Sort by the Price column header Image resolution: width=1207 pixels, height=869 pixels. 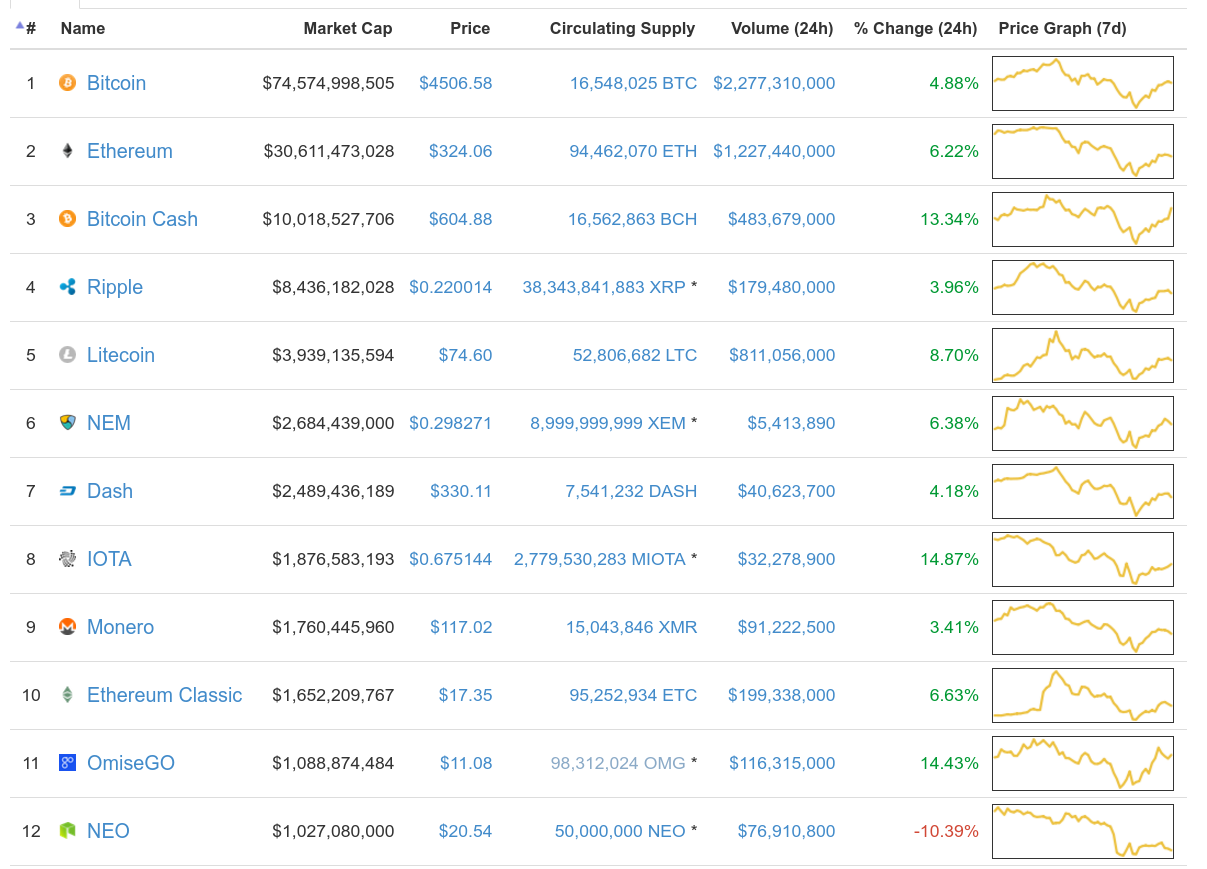point(470,28)
